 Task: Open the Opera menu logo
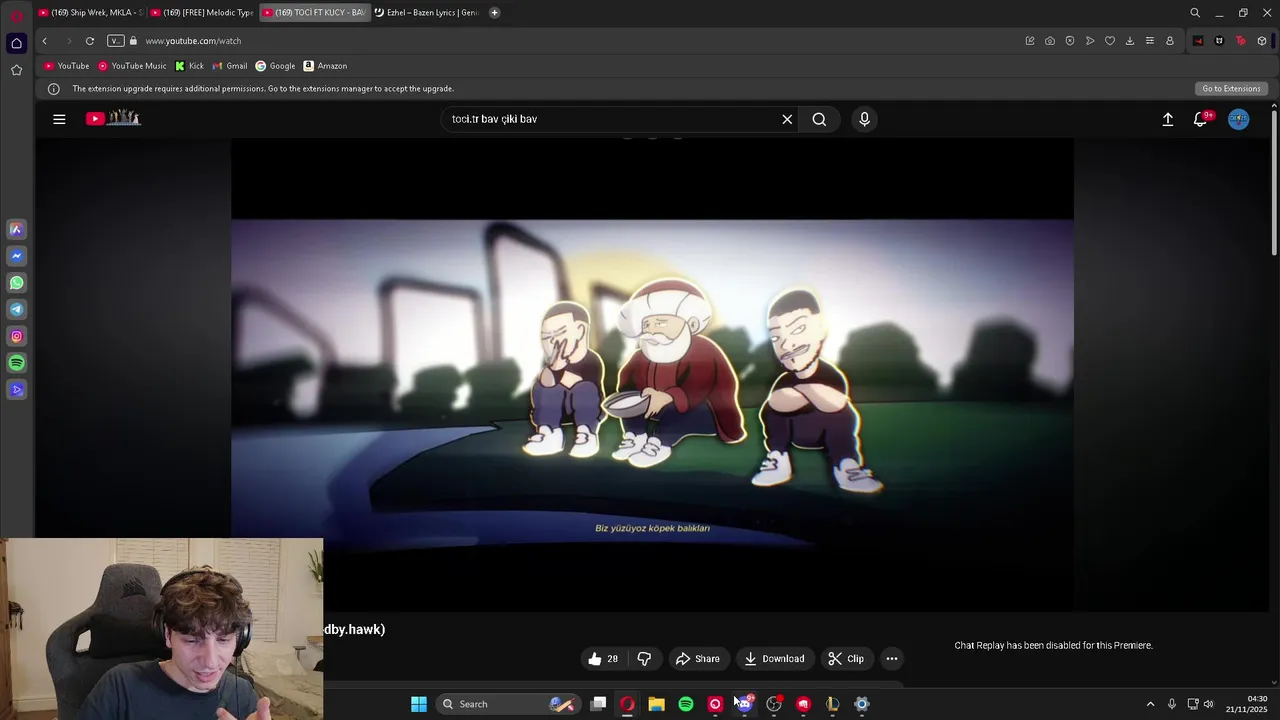click(x=16, y=15)
